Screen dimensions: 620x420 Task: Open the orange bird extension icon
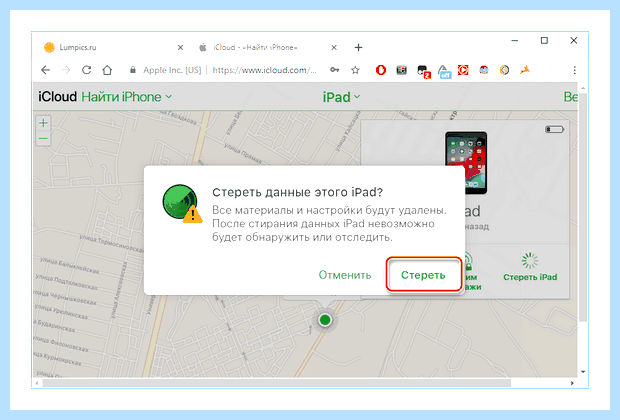tap(525, 70)
